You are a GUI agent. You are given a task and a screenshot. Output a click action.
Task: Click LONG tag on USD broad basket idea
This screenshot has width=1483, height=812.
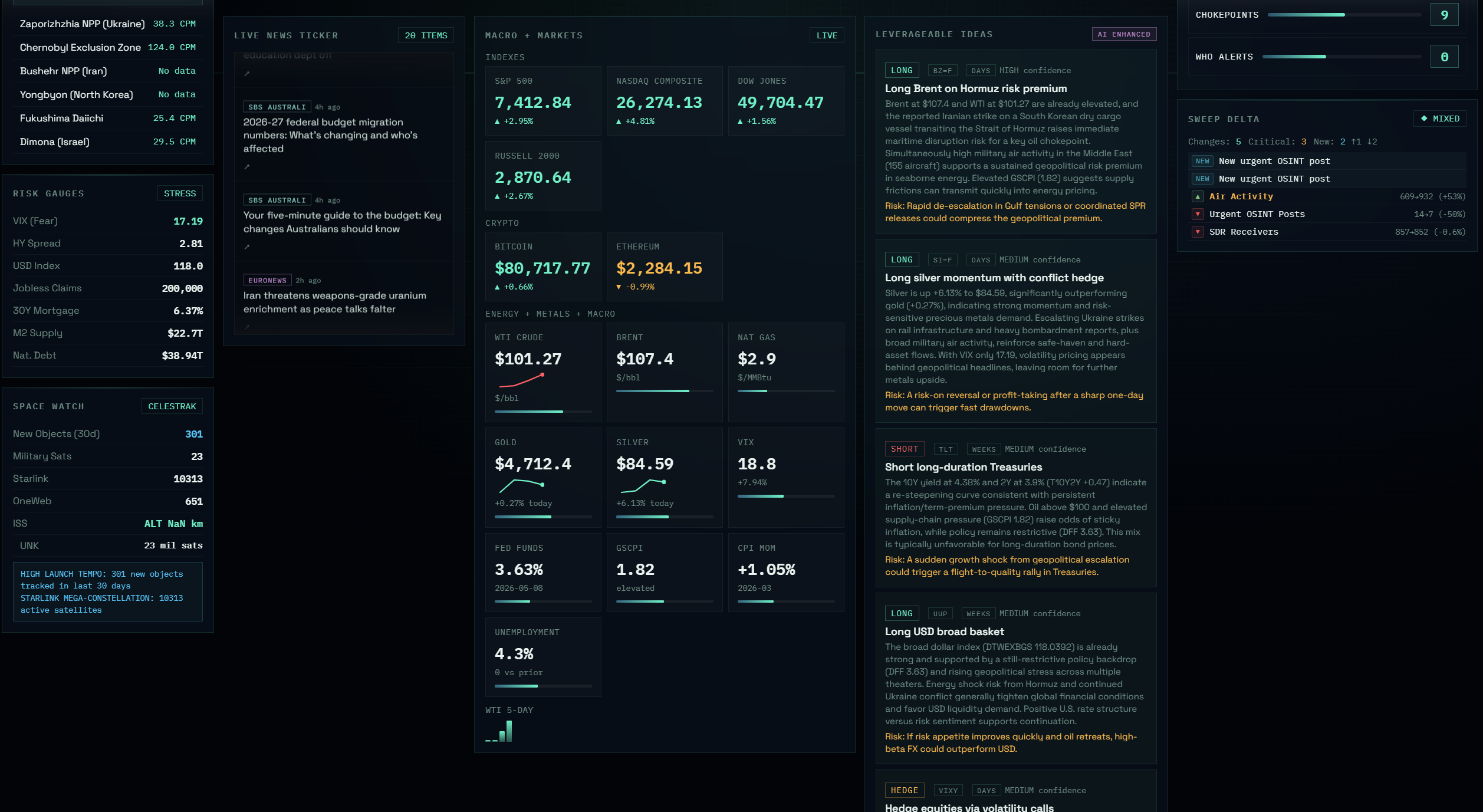pos(902,613)
